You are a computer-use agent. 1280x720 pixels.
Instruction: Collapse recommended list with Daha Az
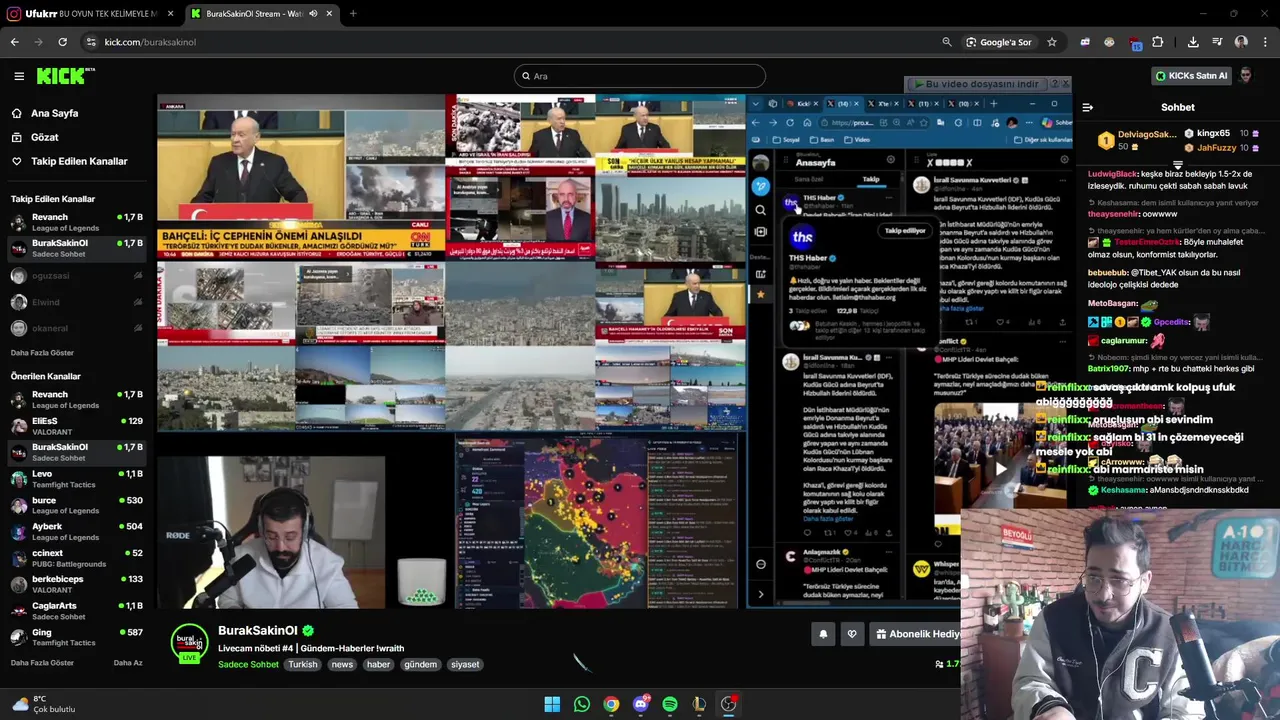click(x=128, y=663)
